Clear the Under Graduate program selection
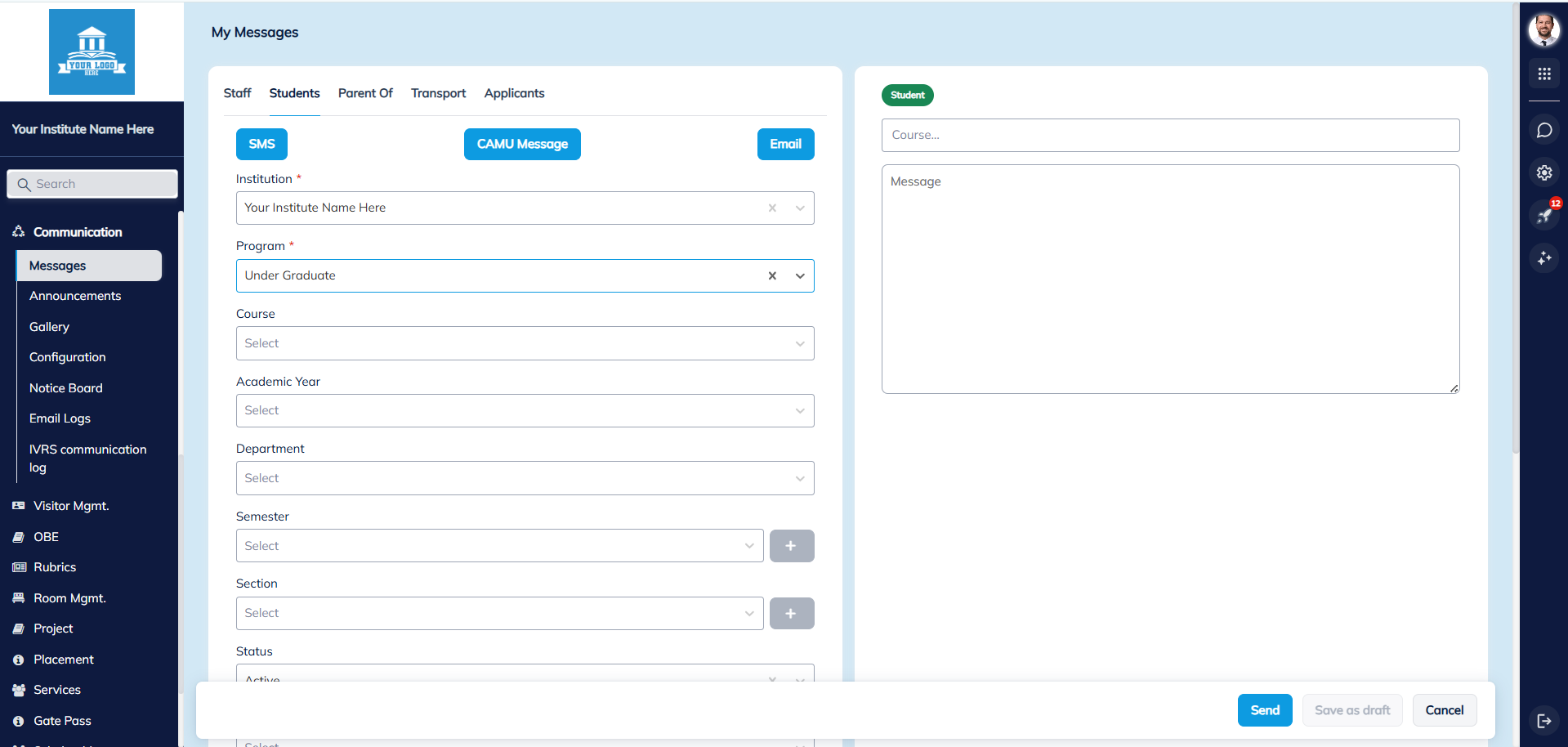 pos(772,276)
